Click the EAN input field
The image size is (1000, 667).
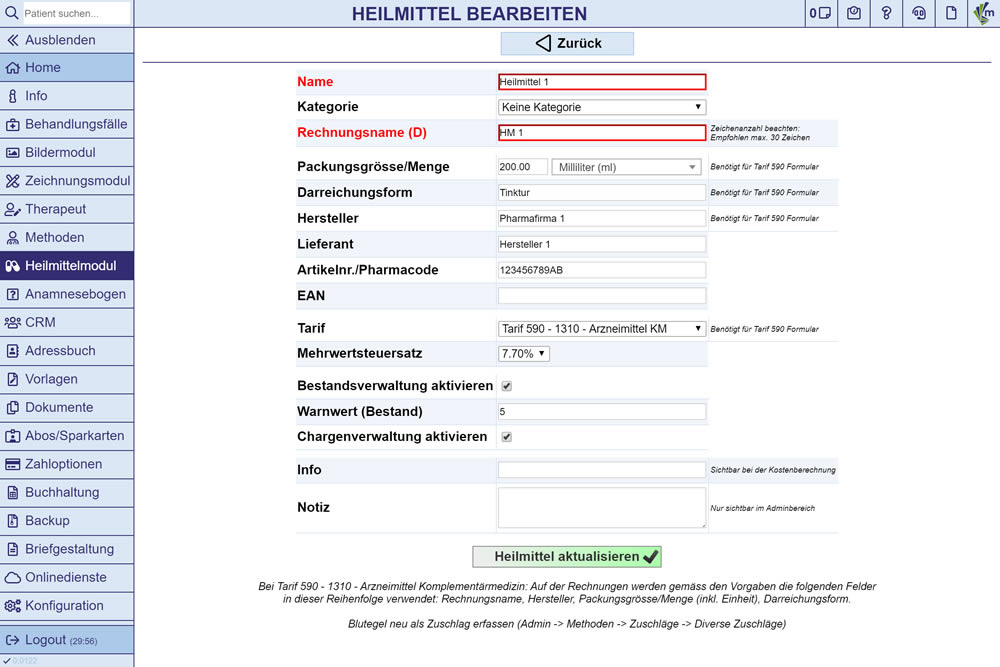pyautogui.click(x=602, y=296)
